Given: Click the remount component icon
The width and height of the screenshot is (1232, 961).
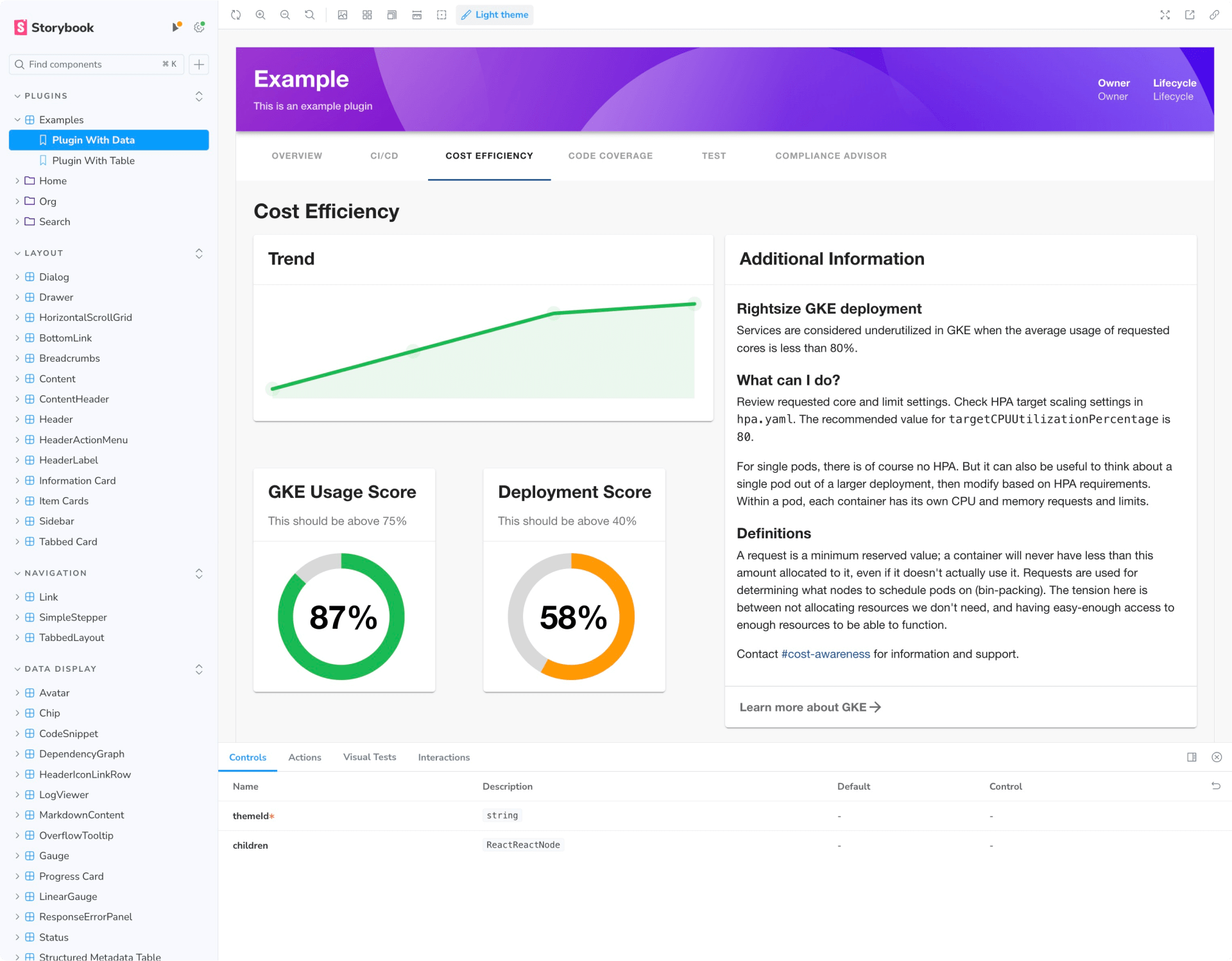Looking at the screenshot, I should point(235,15).
